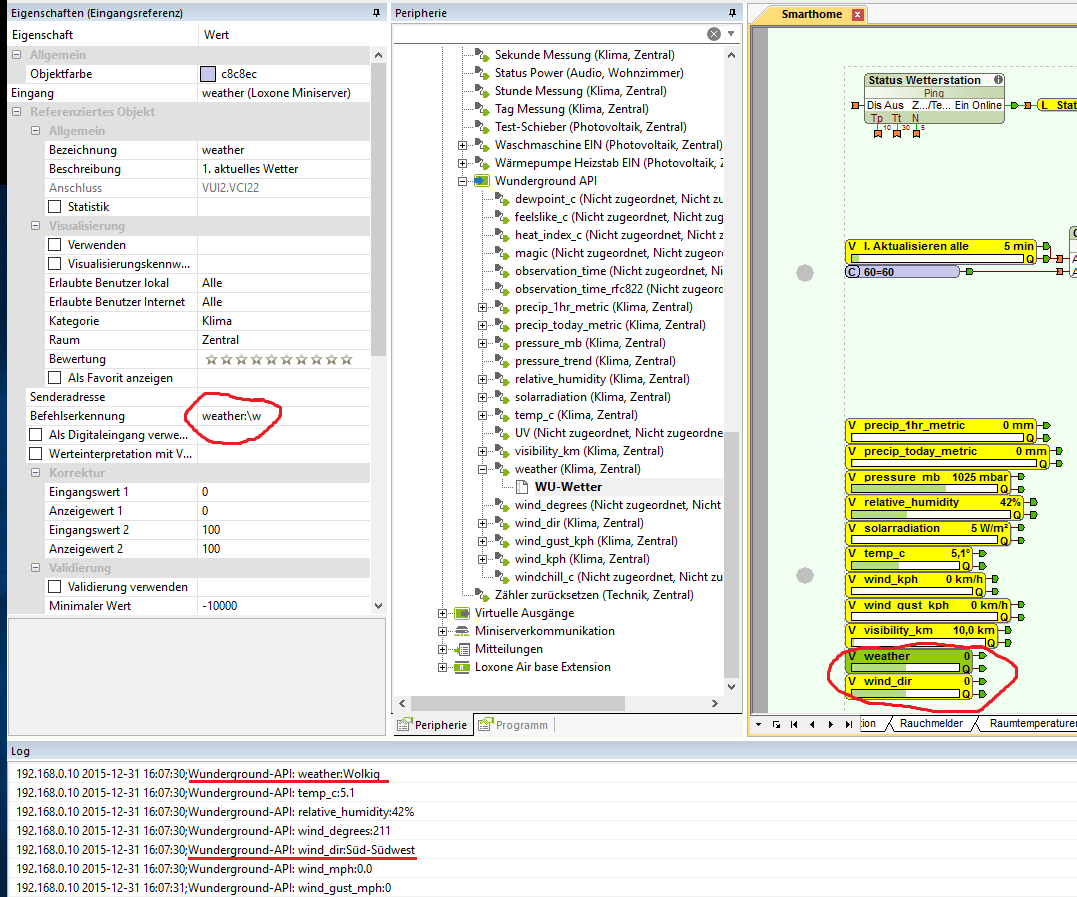The image size is (1077, 897).
Task: Clear the Peripherie search field
Action: click(x=714, y=34)
